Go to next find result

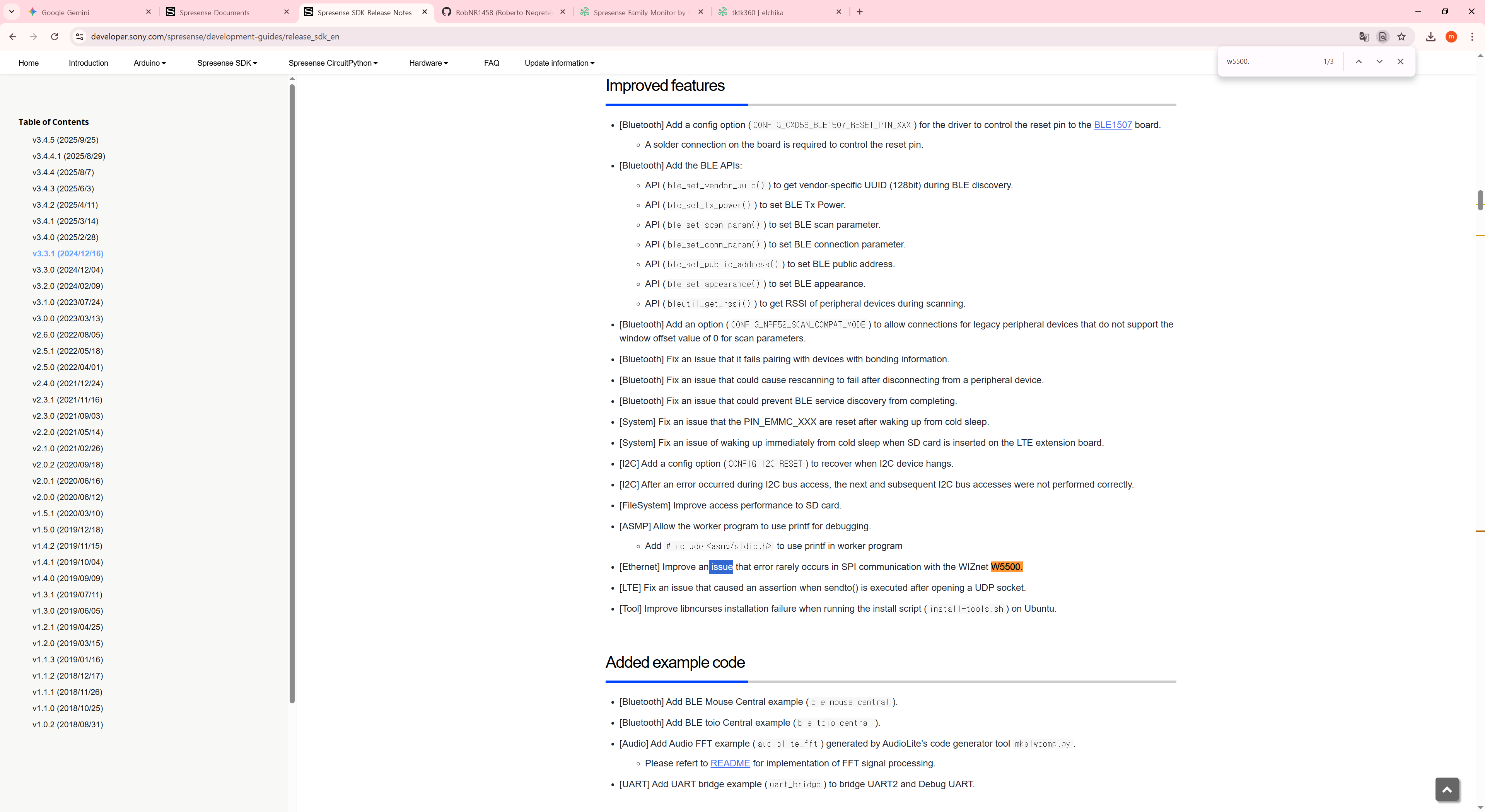click(x=1379, y=61)
